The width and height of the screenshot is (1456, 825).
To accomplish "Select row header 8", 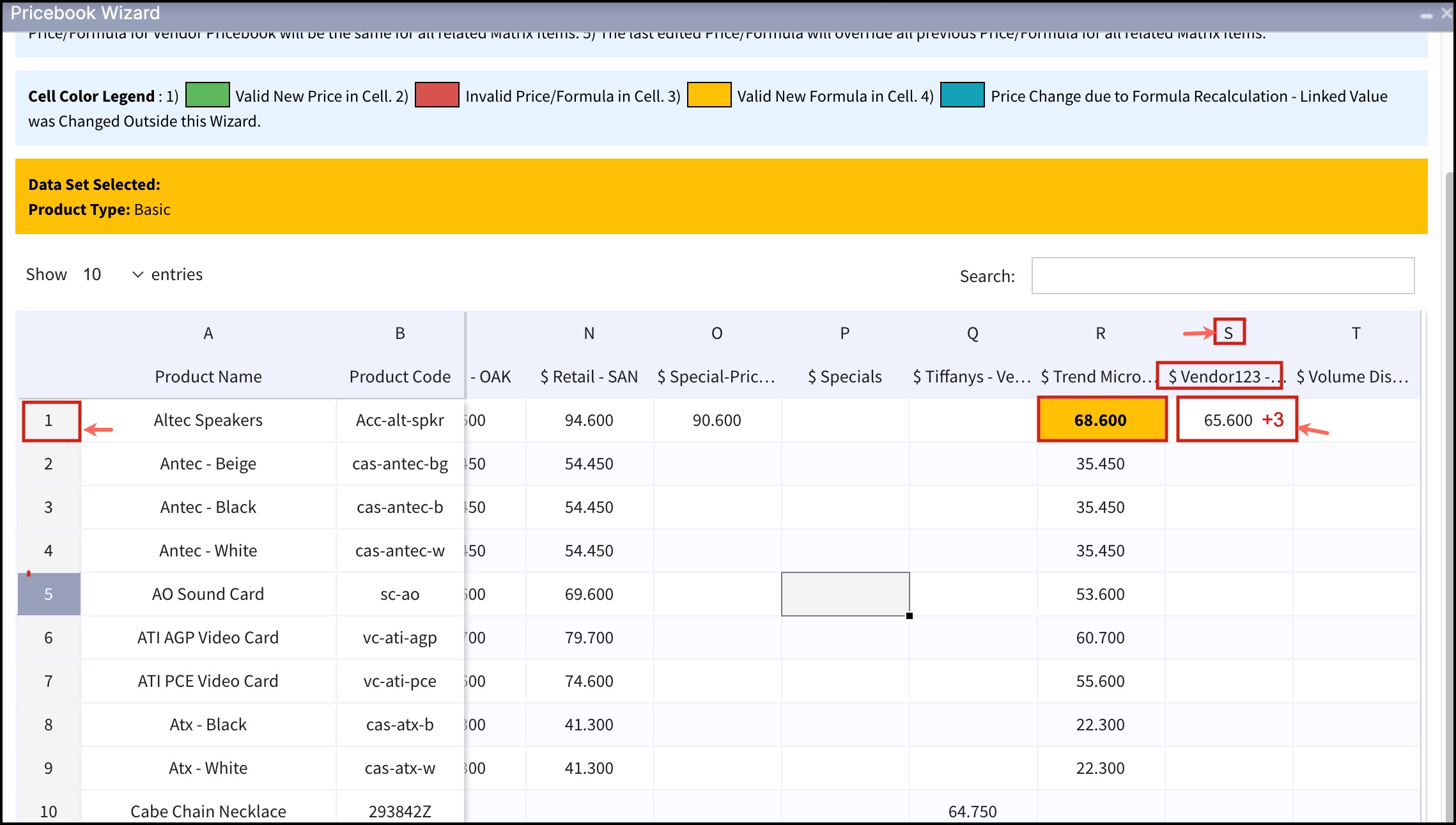I will pyautogui.click(x=49, y=725).
